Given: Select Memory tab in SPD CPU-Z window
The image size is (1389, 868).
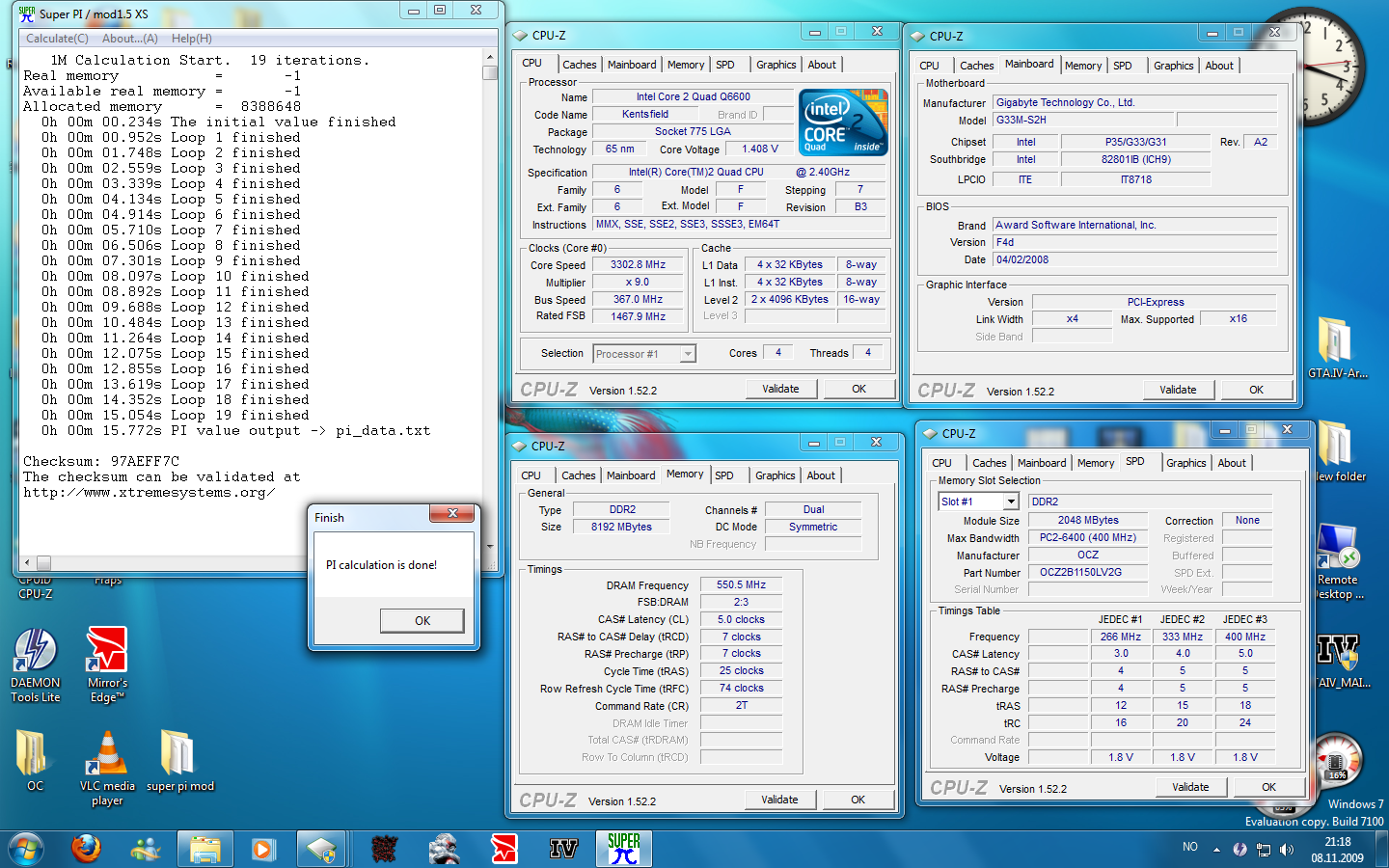Looking at the screenshot, I should coord(1096,463).
